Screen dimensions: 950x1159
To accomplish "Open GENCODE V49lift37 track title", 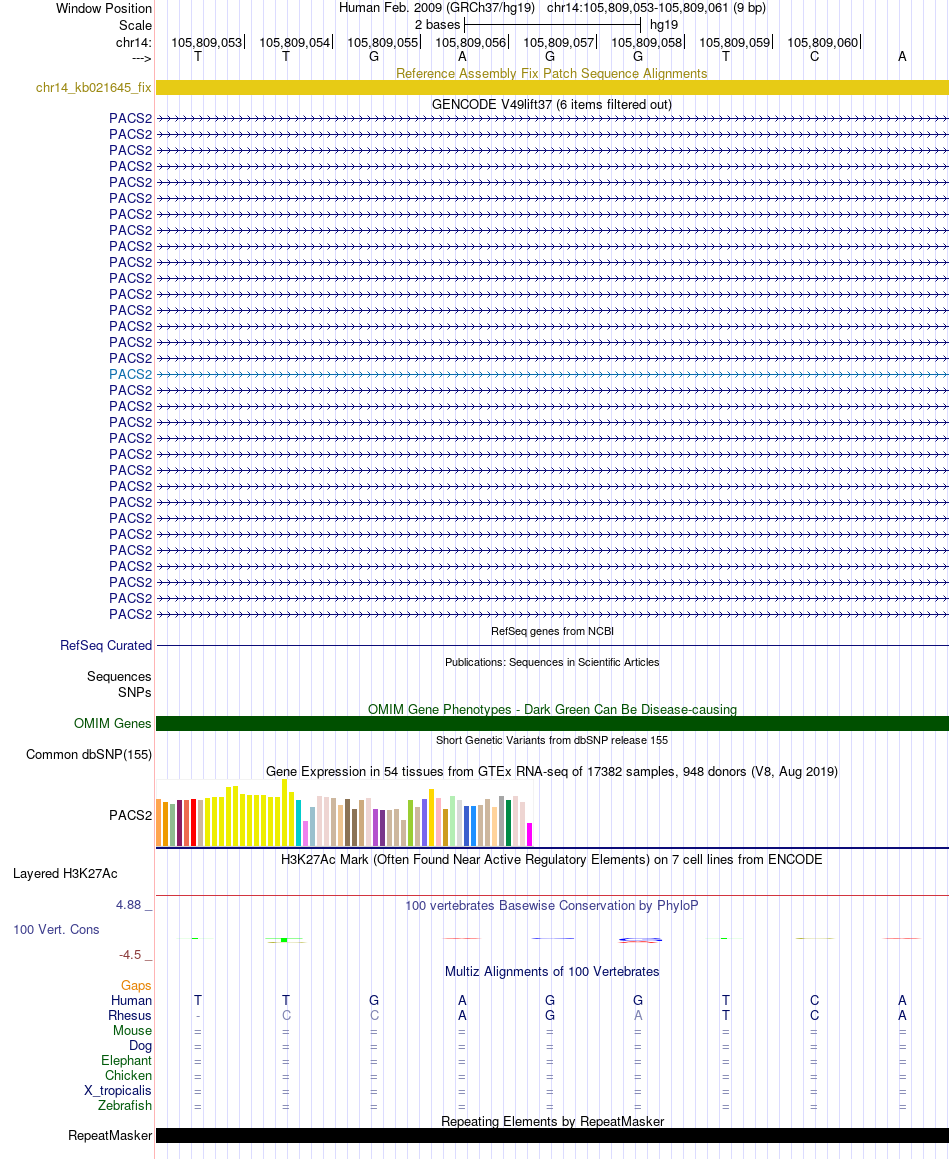I will (552, 104).
